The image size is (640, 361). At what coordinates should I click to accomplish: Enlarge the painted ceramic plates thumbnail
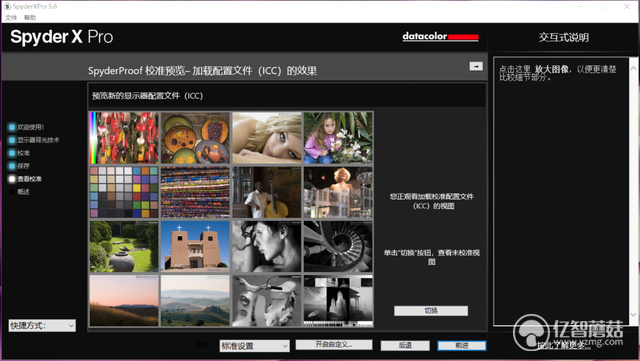195,138
